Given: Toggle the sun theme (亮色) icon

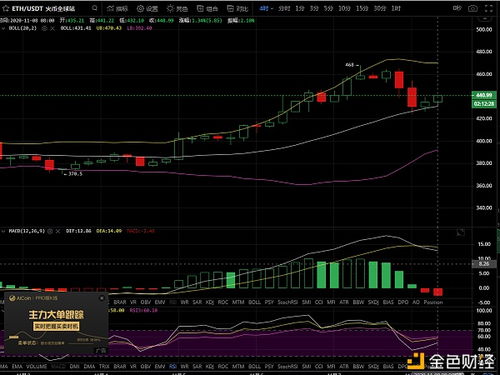Looking at the screenshot, I should click(x=177, y=9).
